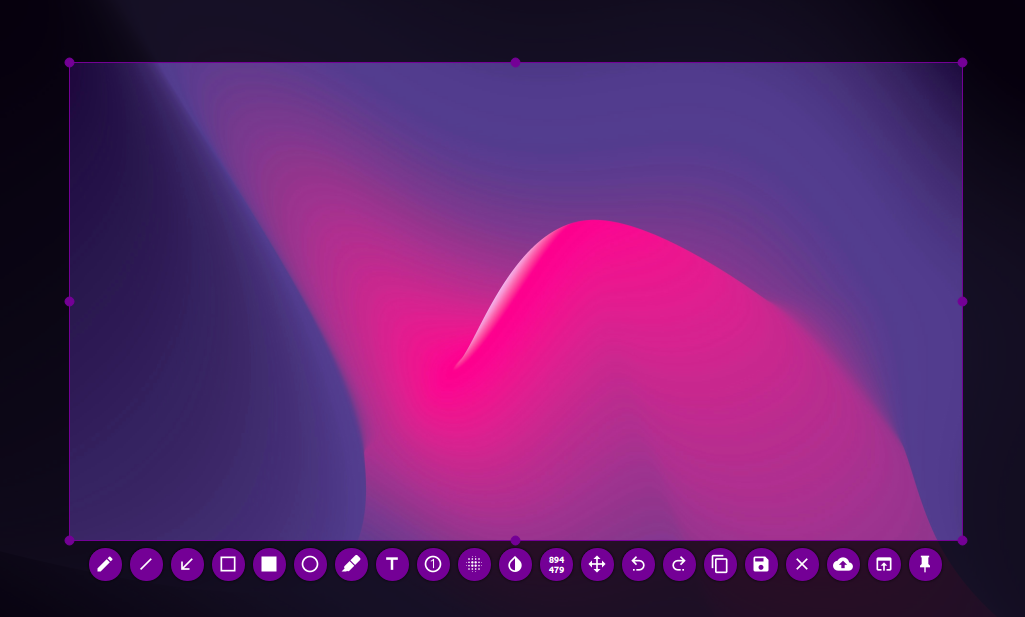
Task: Redo the last undone modification
Action: (679, 564)
